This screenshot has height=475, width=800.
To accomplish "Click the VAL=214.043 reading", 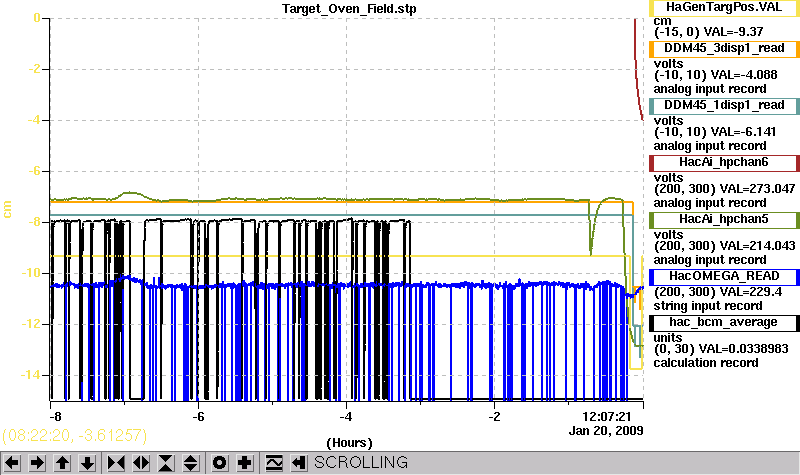I will pyautogui.click(x=755, y=246).
